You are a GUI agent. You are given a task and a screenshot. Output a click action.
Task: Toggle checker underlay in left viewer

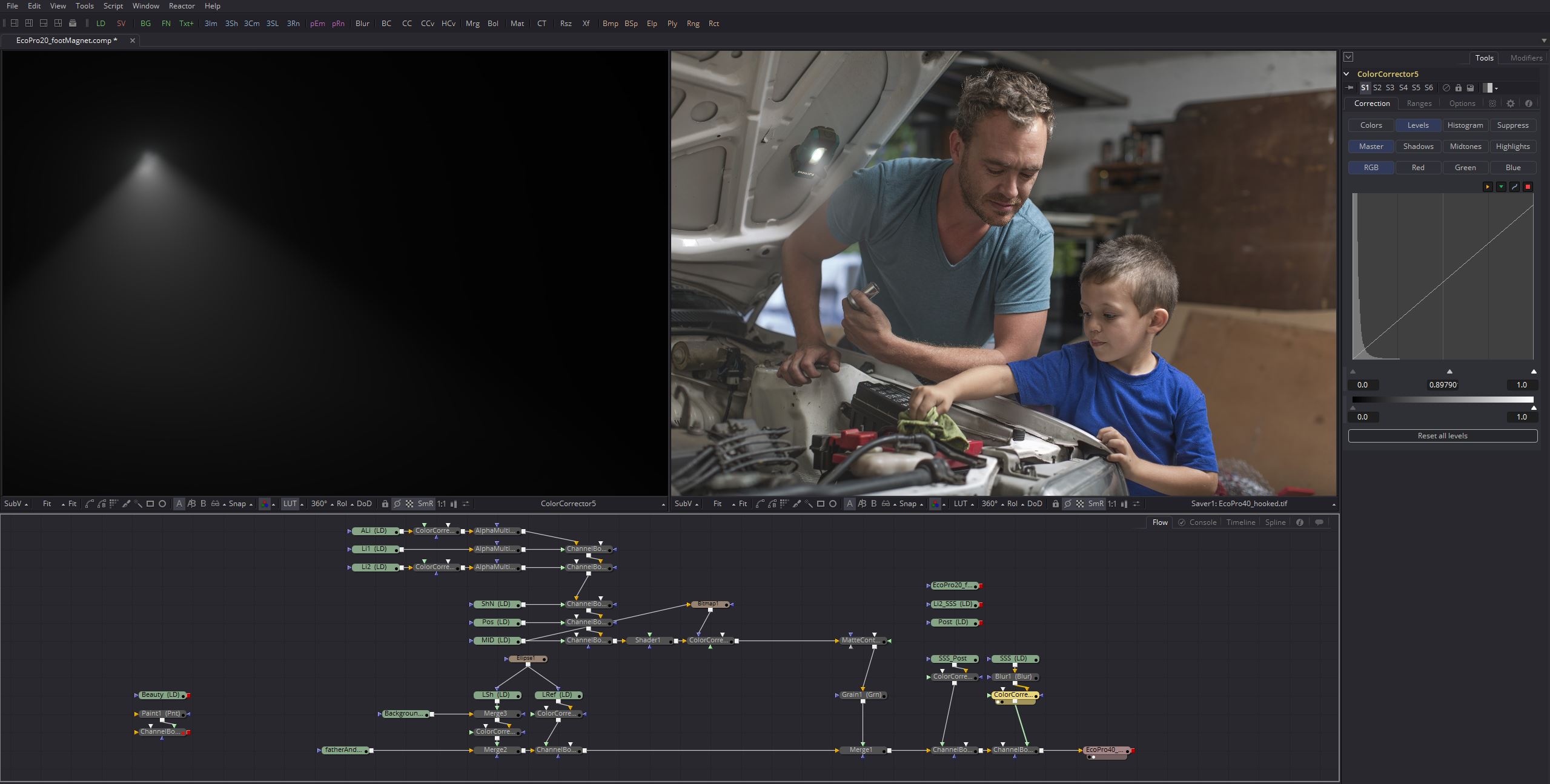coord(409,504)
